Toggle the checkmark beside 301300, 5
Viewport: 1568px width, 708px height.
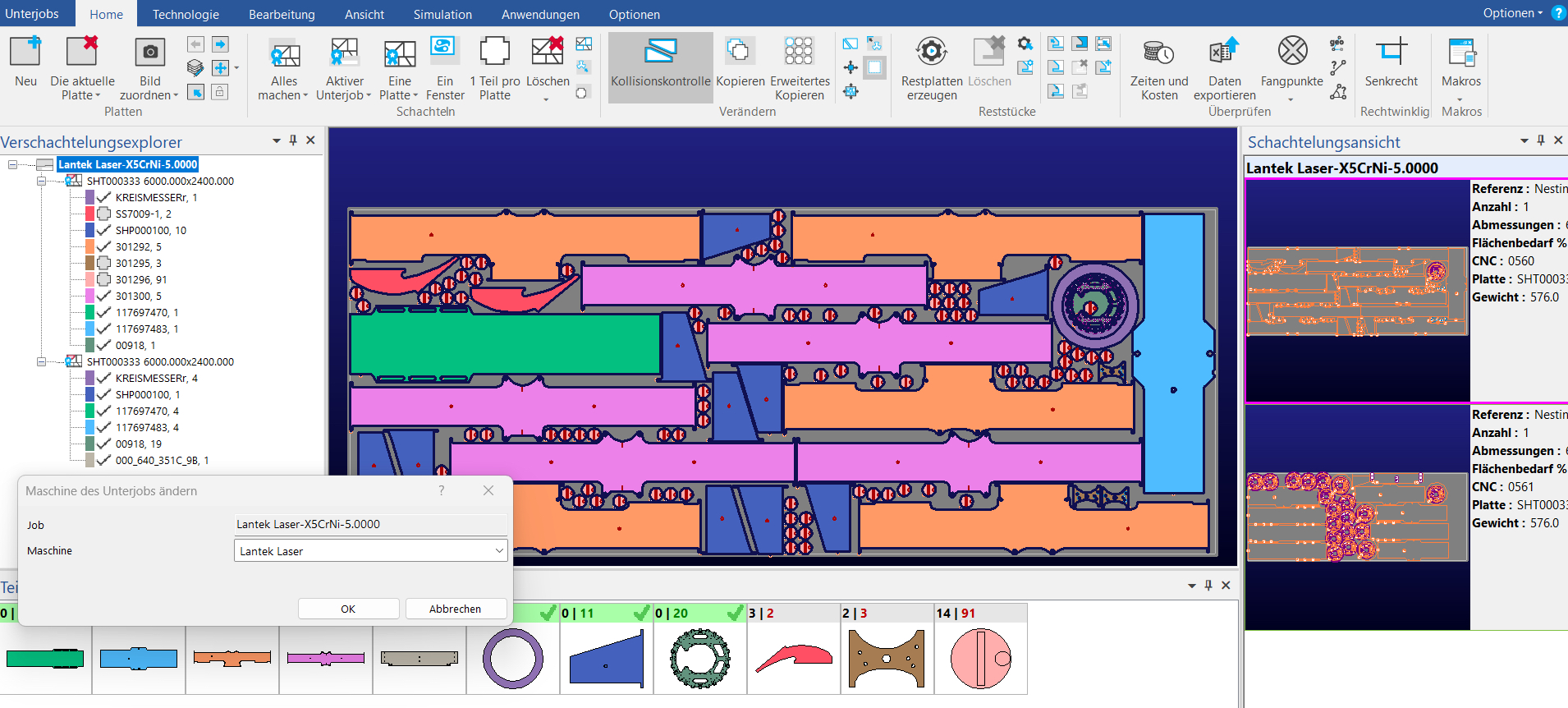click(104, 296)
